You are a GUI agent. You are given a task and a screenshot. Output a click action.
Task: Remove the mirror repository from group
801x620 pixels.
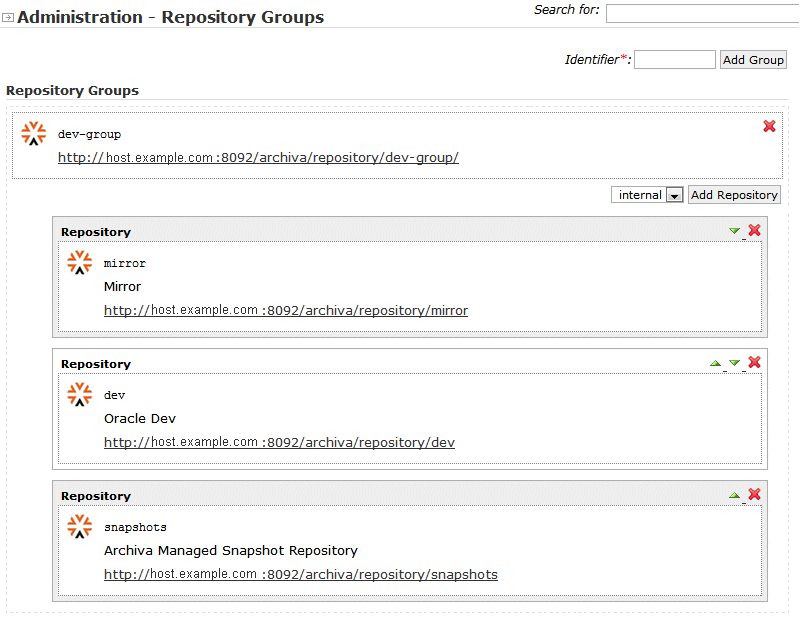[x=755, y=230]
